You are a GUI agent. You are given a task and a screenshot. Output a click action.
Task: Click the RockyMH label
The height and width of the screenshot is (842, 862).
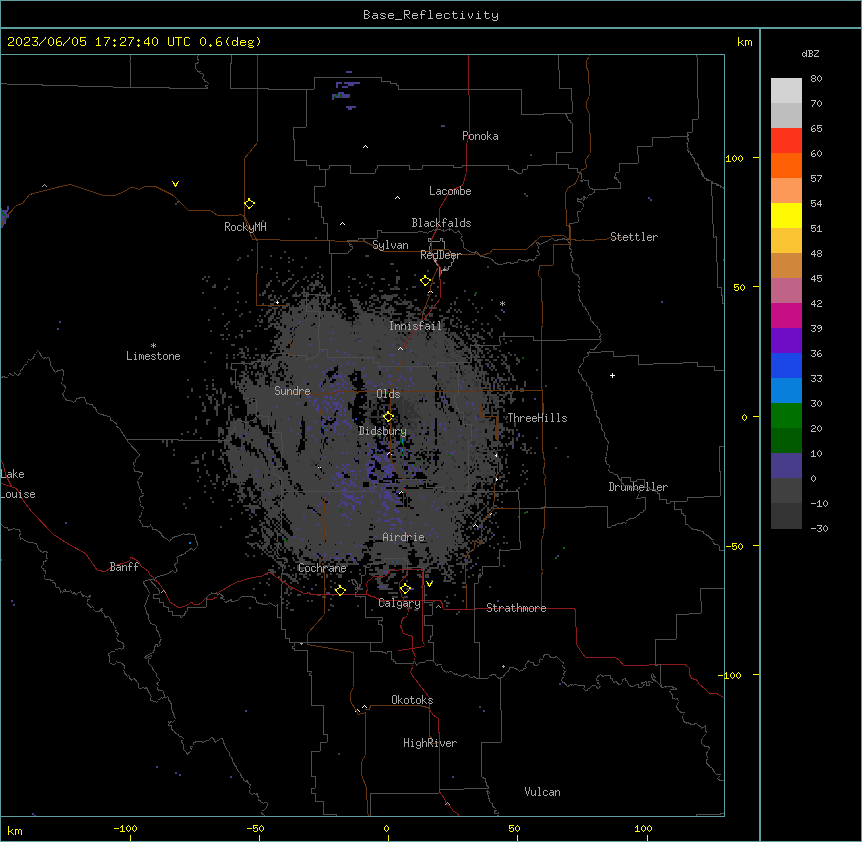245,227
